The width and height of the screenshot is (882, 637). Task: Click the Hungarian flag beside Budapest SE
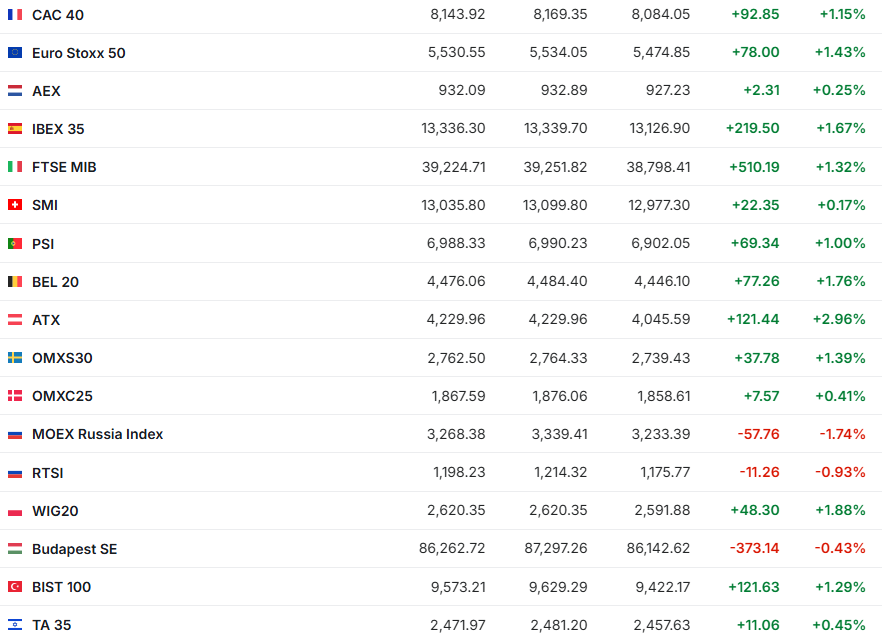(x=15, y=549)
